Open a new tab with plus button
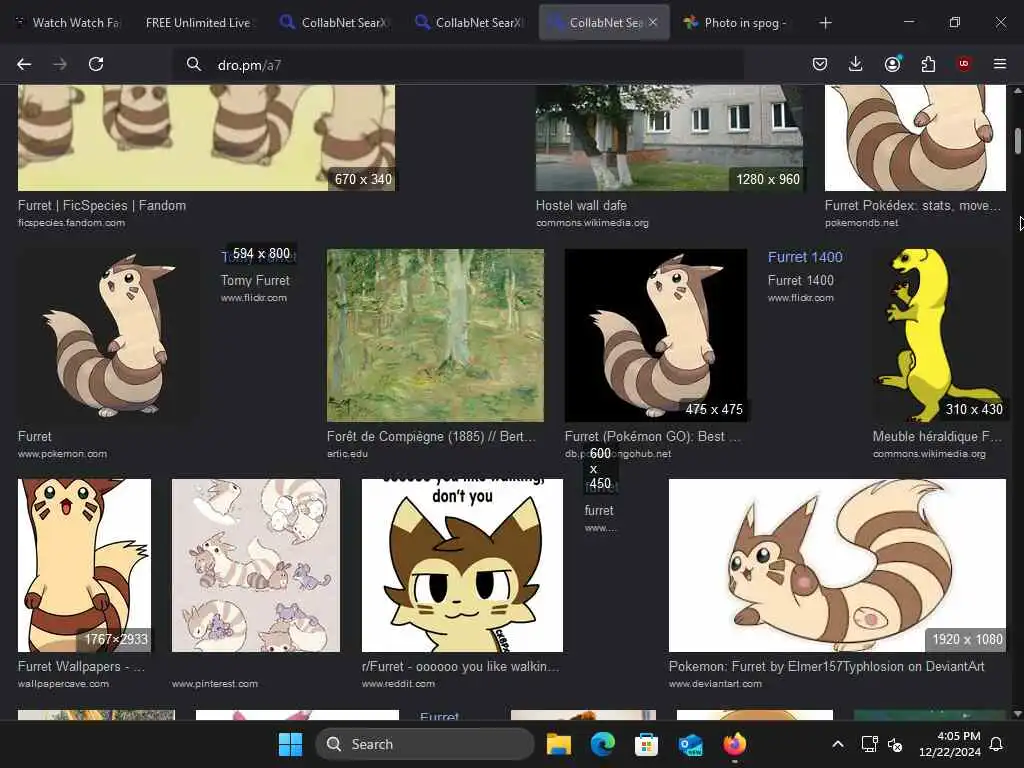Viewport: 1024px width, 768px height. 825,23
